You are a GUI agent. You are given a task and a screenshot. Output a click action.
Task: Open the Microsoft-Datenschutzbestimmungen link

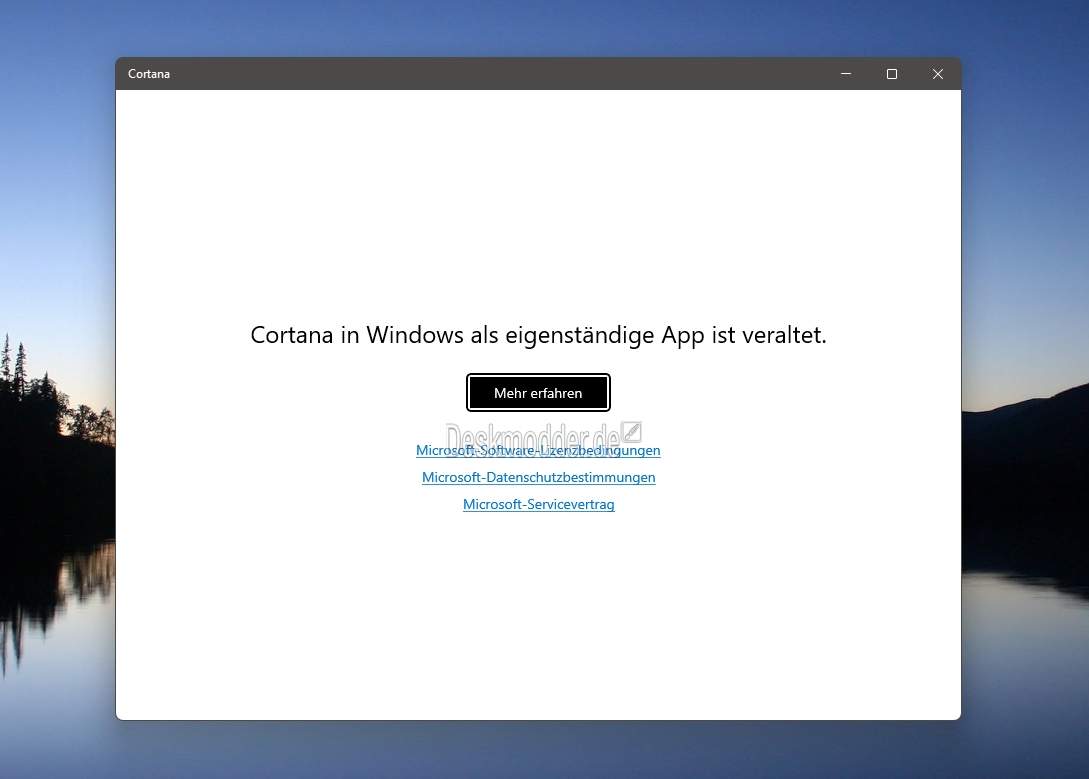(538, 478)
